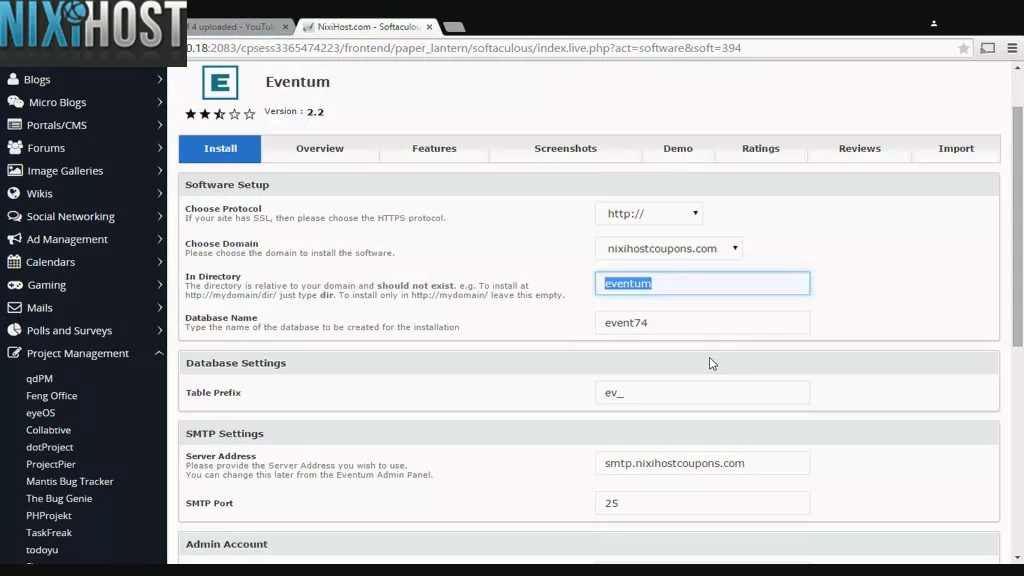Expand the Blogs category
The width and height of the screenshot is (1024, 576).
tap(159, 79)
